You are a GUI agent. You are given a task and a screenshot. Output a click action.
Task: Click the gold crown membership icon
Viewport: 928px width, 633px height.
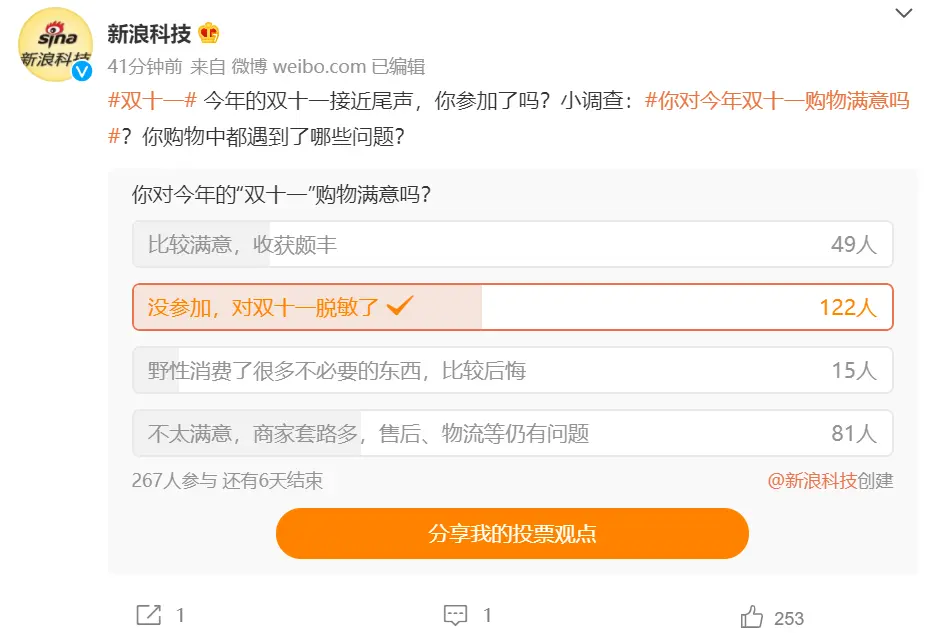[x=209, y=34]
